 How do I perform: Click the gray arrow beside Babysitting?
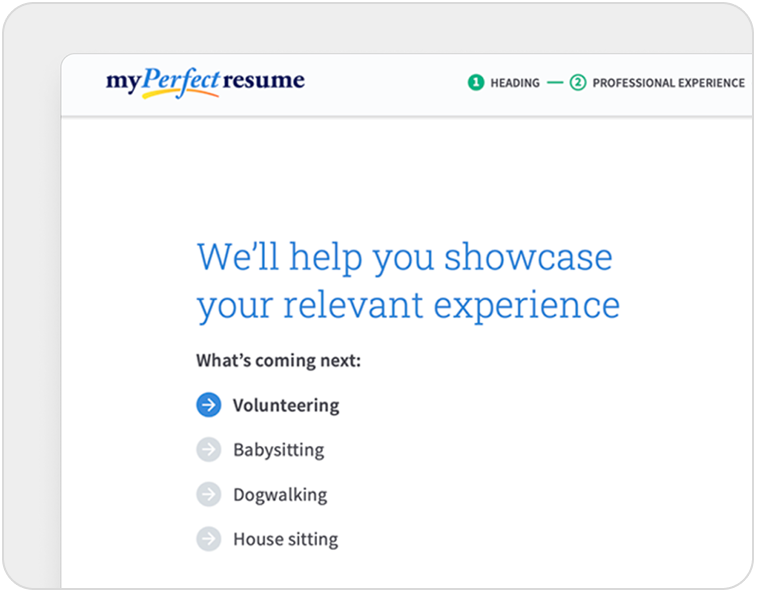[x=209, y=450]
